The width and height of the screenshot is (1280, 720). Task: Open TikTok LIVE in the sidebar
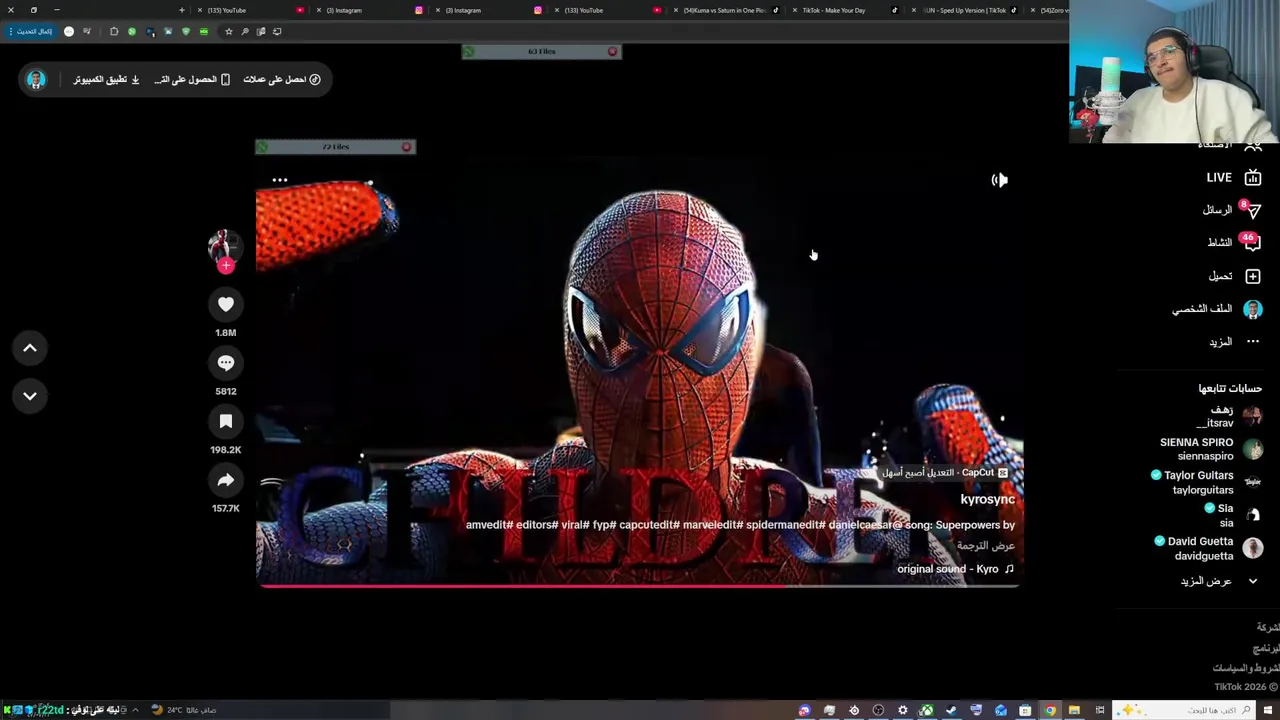(x=1233, y=178)
